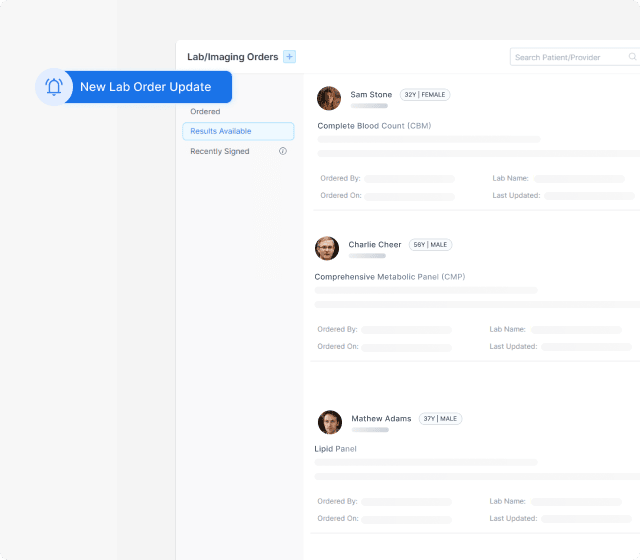
Task: Open Mathew Adams's profile photo
Action: 330,422
